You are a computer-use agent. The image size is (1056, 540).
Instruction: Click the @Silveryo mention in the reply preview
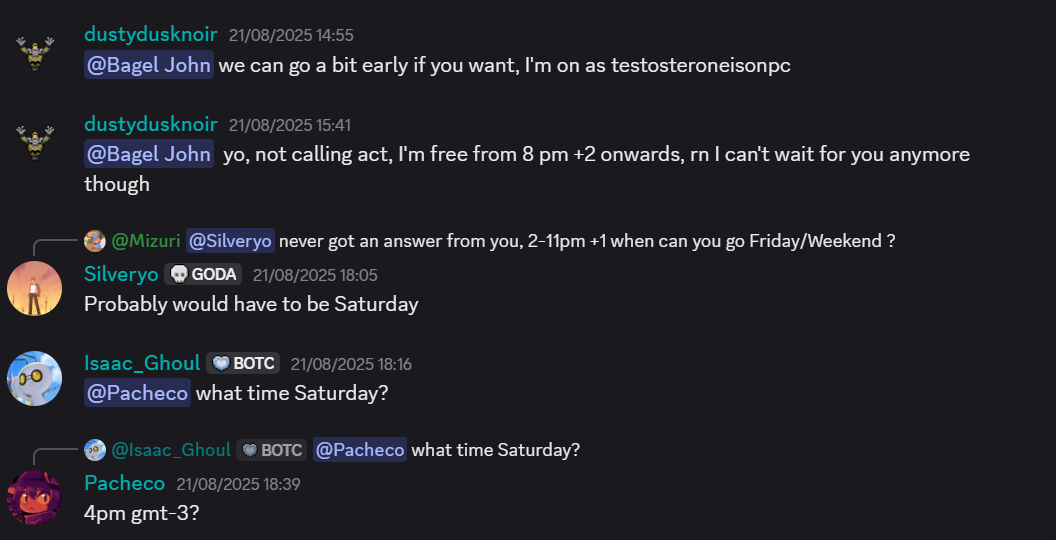(230, 241)
